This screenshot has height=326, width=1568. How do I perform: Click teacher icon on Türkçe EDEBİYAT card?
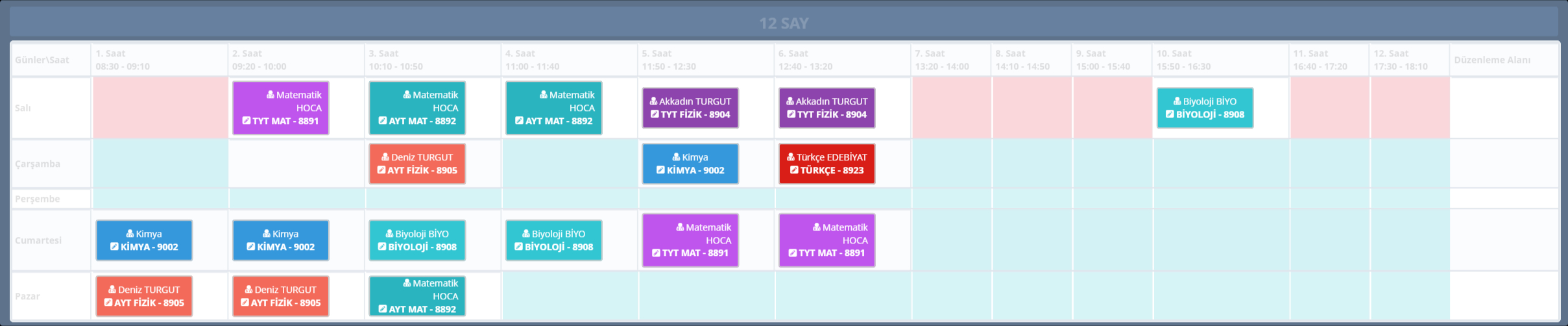click(791, 157)
